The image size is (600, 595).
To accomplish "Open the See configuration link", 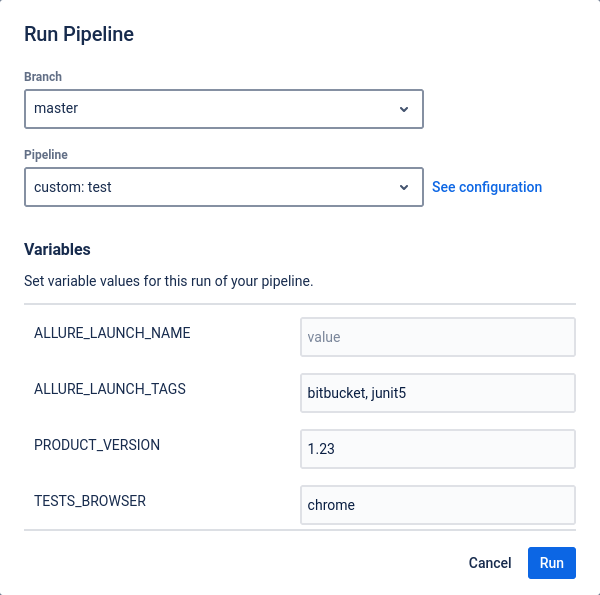I will tap(487, 187).
